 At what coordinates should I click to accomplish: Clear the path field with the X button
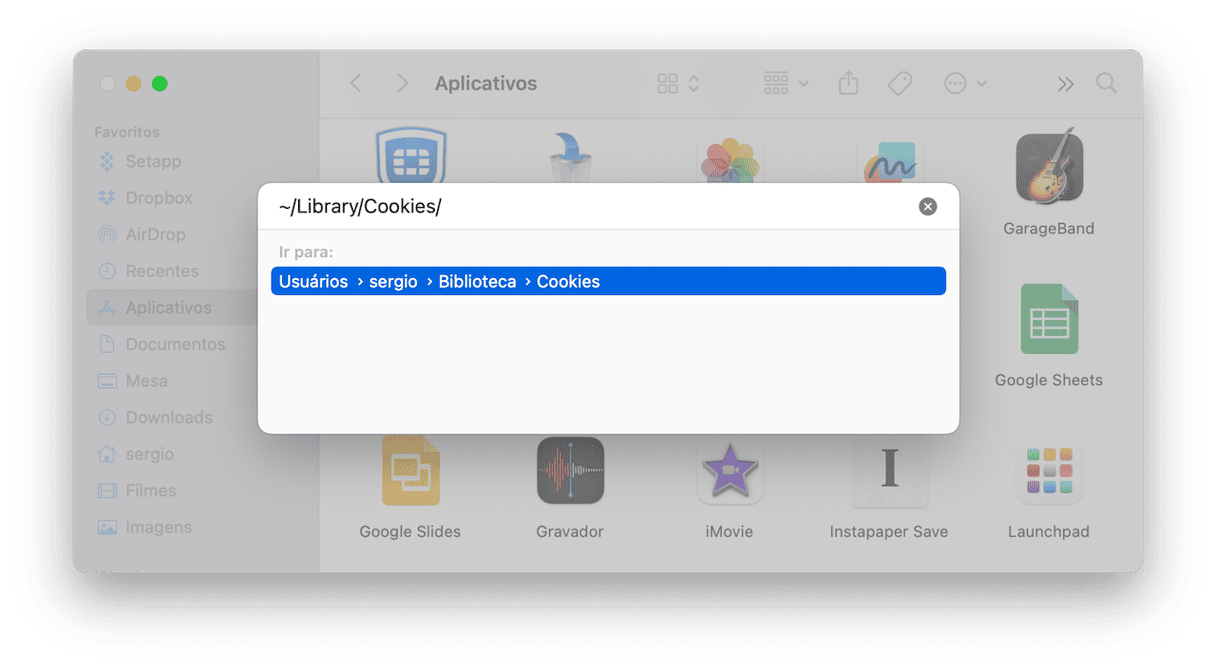[928, 207]
